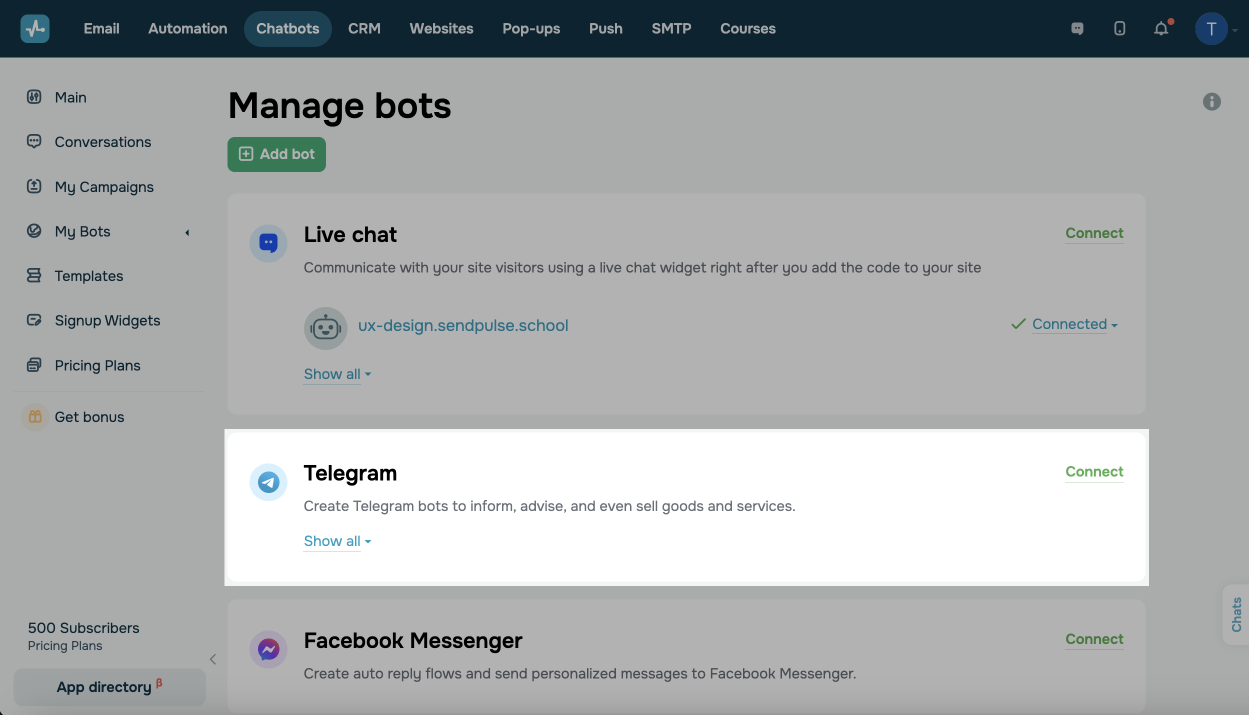Viewport: 1249px width, 715px height.
Task: Open the Courses tab
Action: [x=748, y=29]
